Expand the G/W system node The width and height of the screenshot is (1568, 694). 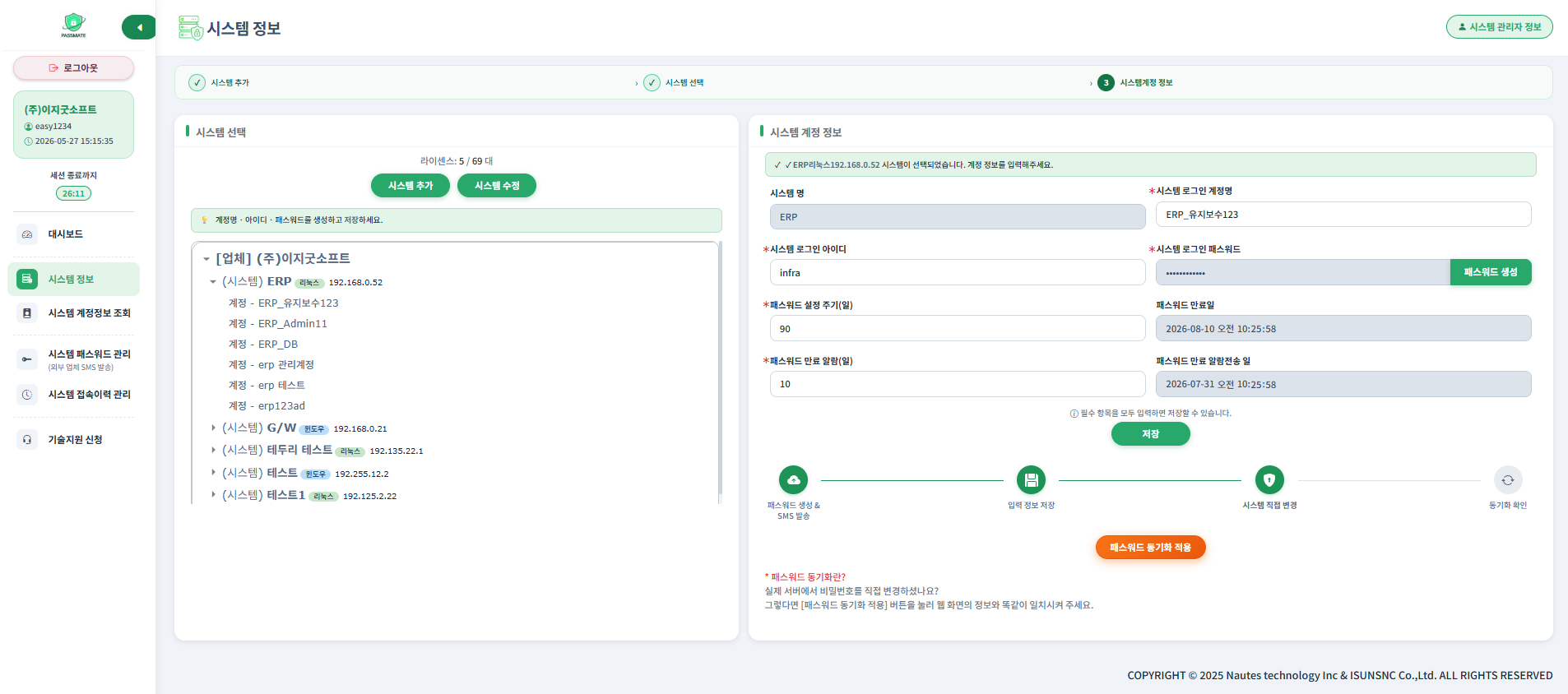pos(213,428)
